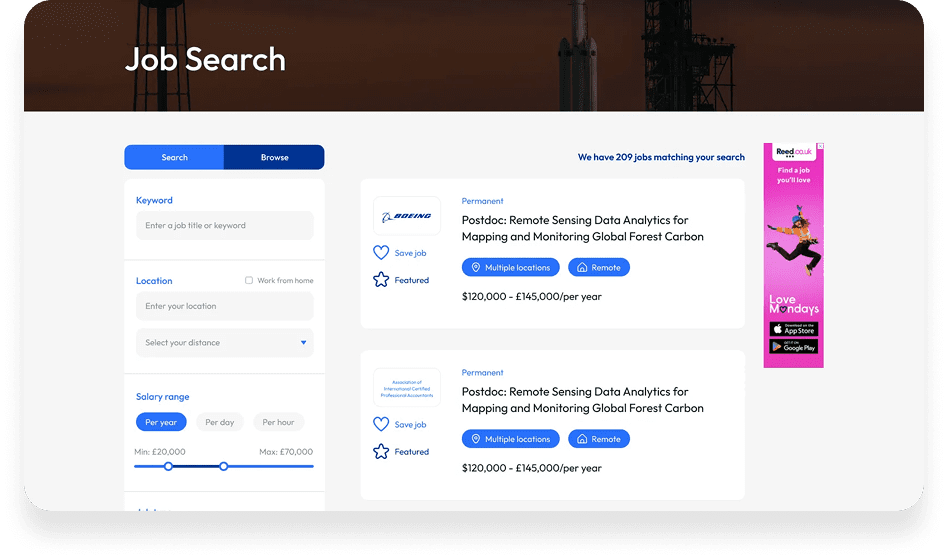Click the Remote tag on second job
The width and height of the screenshot is (948, 559).
point(599,439)
